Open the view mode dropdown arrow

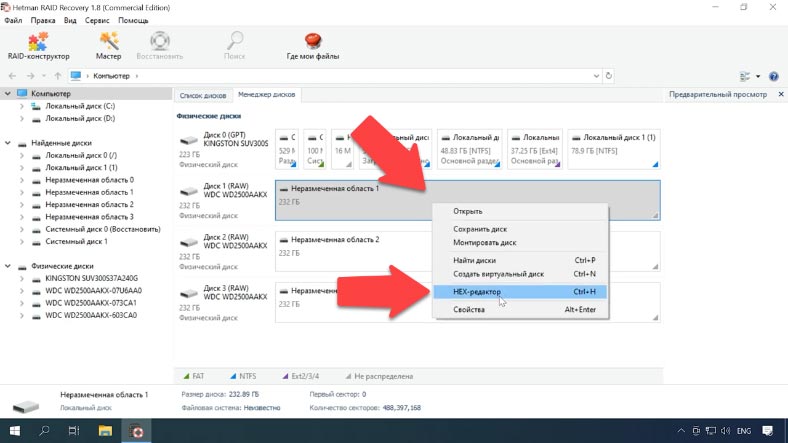(758, 76)
